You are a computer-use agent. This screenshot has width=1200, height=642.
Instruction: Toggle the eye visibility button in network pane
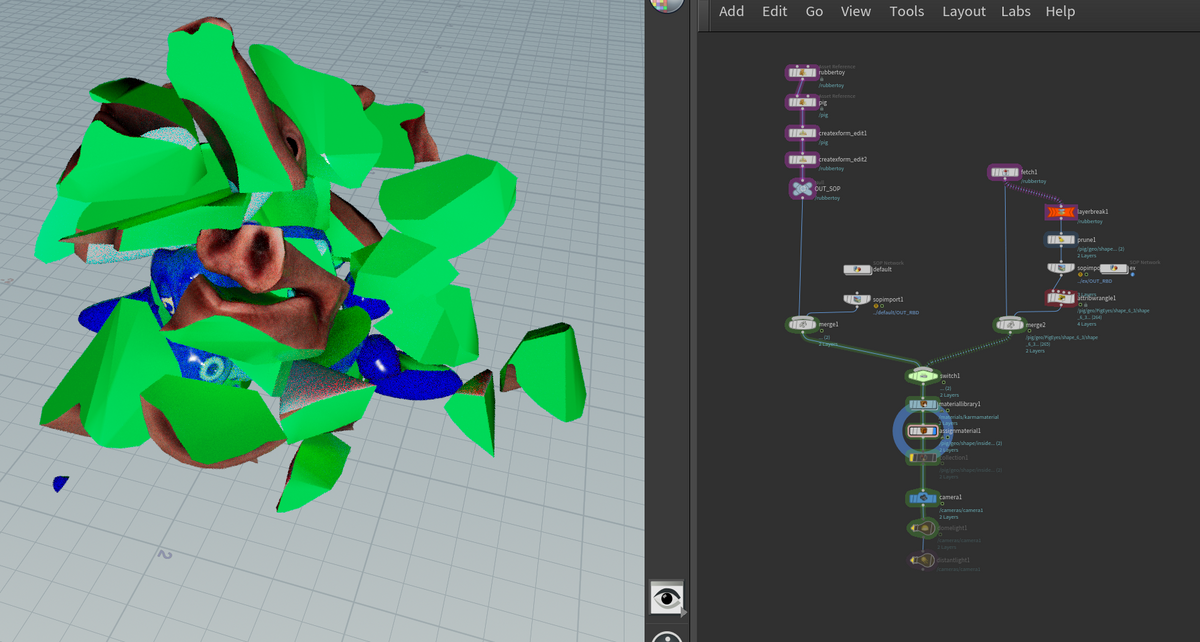(x=666, y=598)
